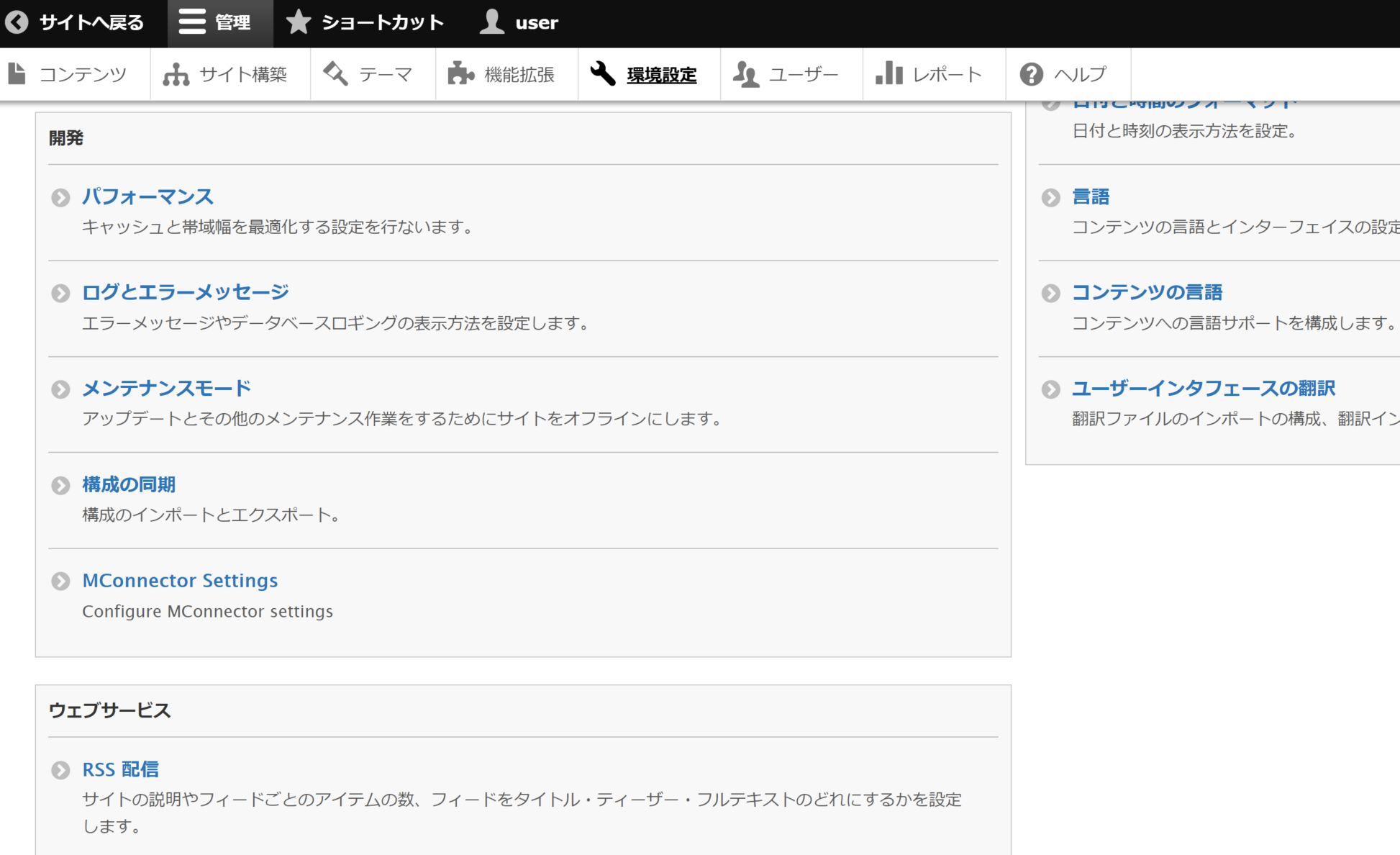
Task: Click the text Configure MConnector settings
Action: 207,611
